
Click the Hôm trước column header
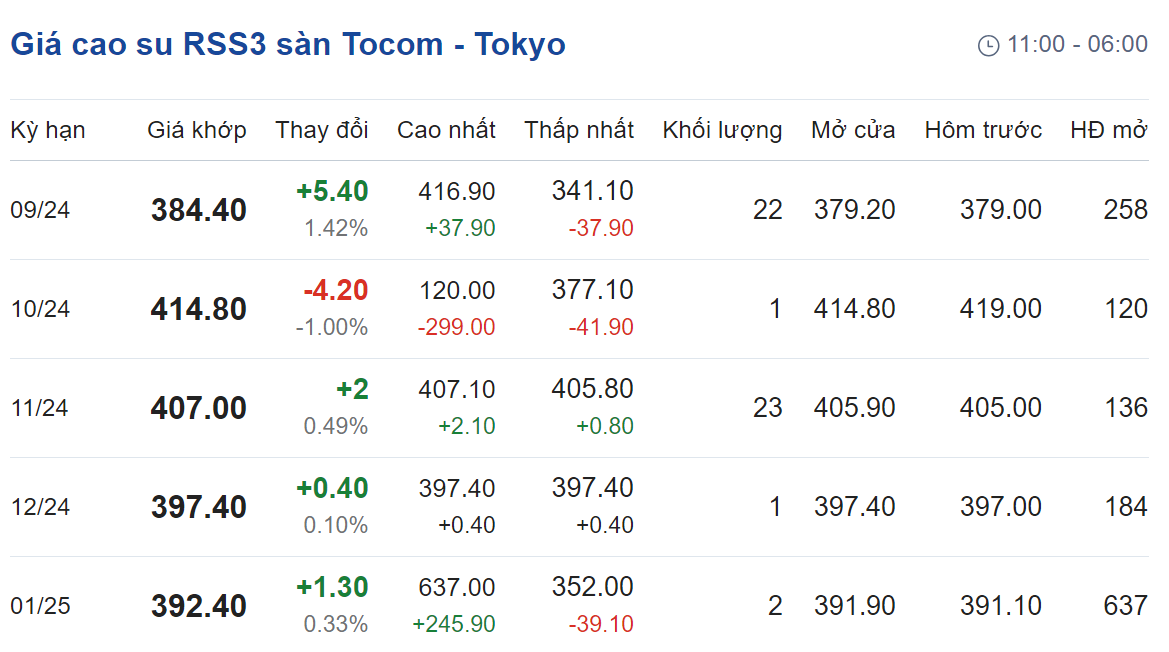983,130
